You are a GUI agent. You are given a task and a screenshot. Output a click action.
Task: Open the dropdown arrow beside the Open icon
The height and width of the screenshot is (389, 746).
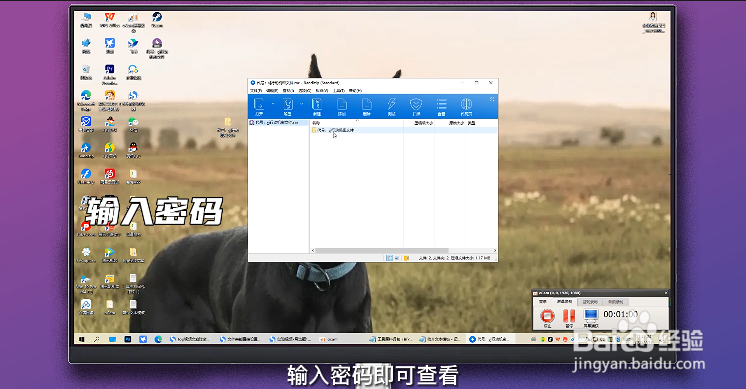point(273,104)
